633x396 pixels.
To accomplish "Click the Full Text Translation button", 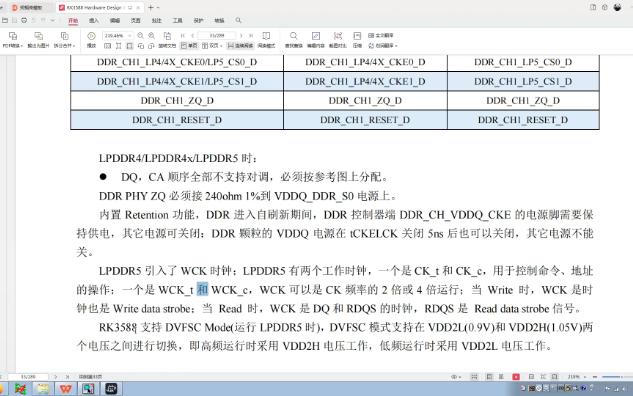I will click(x=381, y=36).
